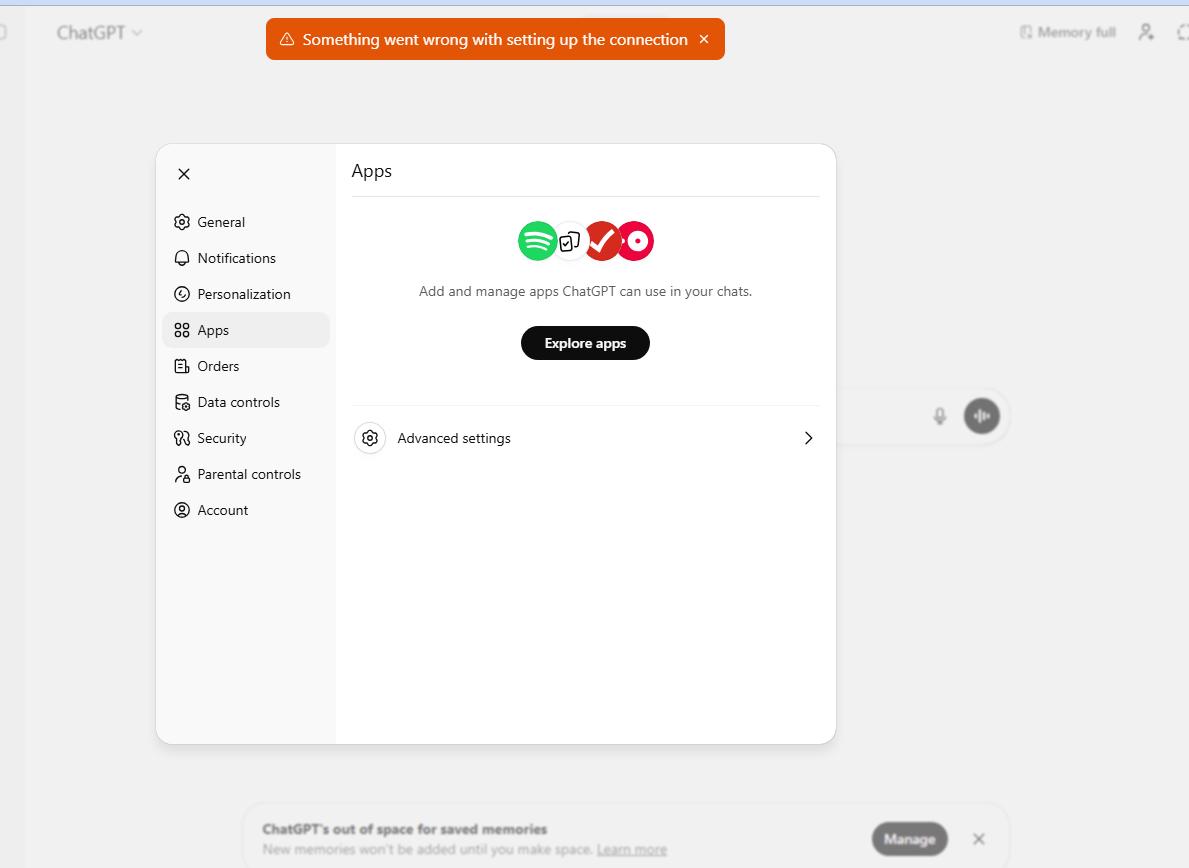The height and width of the screenshot is (868, 1189).
Task: Select the Personalization tab
Action: click(244, 294)
